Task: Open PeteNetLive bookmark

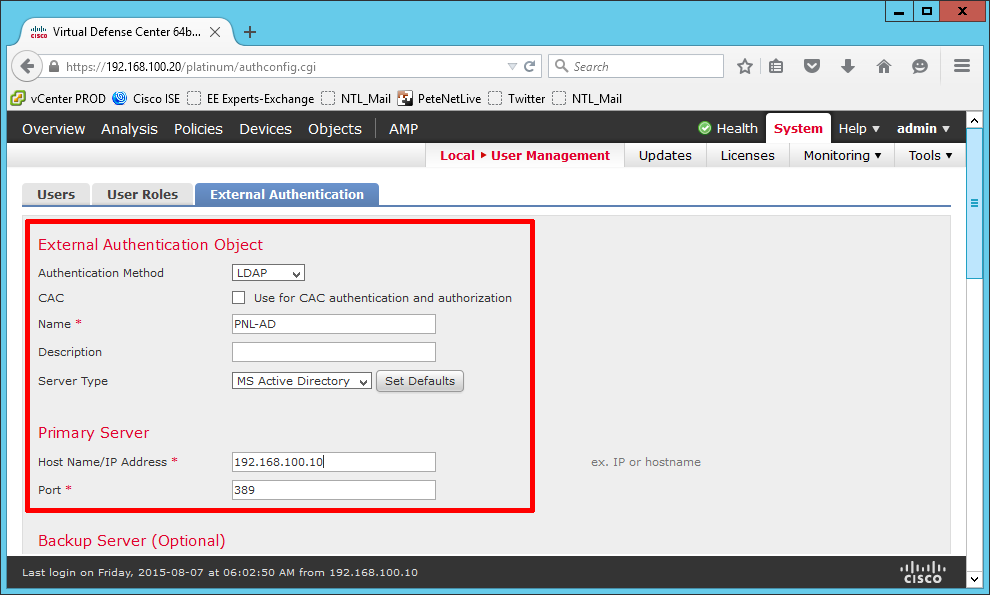Action: point(439,99)
